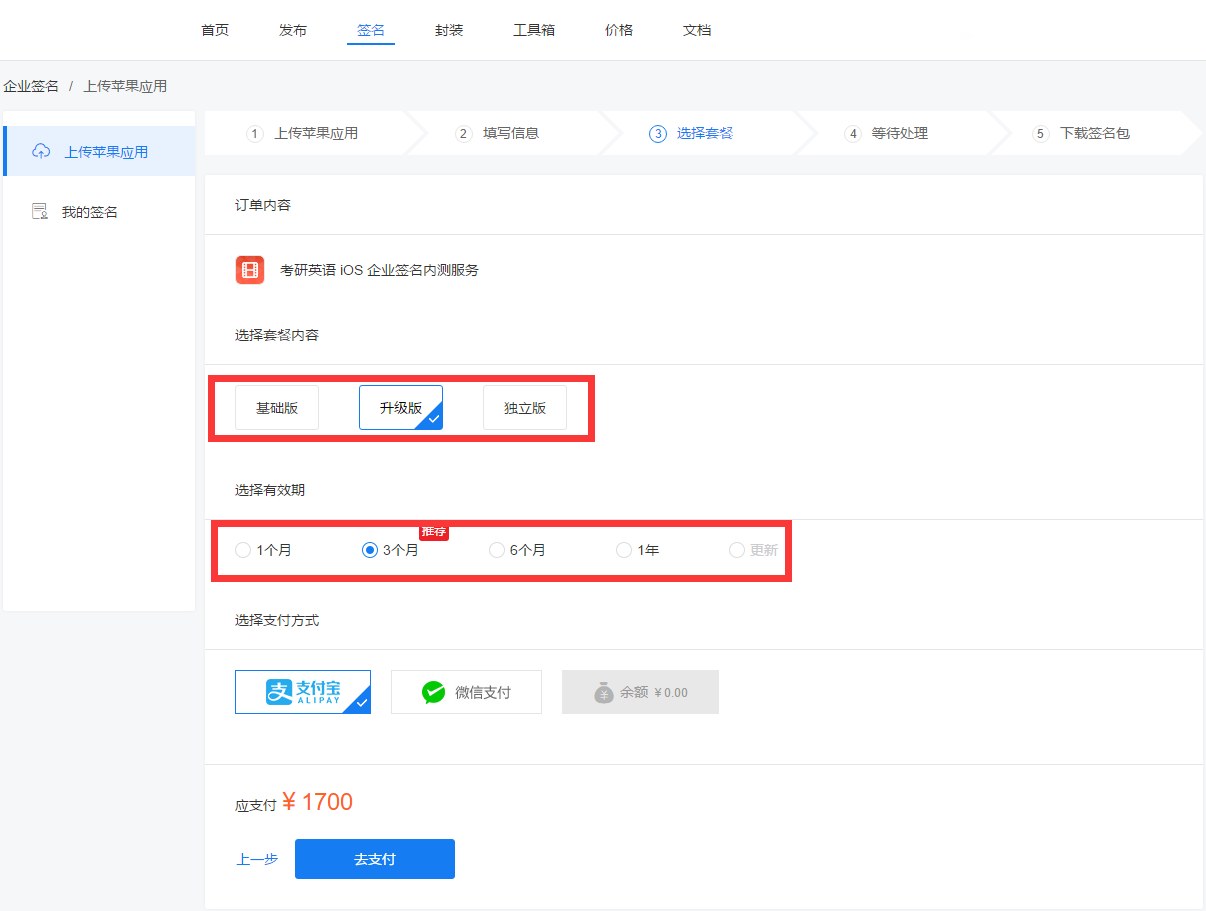This screenshot has width=1206, height=911.
Task: Select the 1个月 validity radio button
Action: (x=243, y=550)
